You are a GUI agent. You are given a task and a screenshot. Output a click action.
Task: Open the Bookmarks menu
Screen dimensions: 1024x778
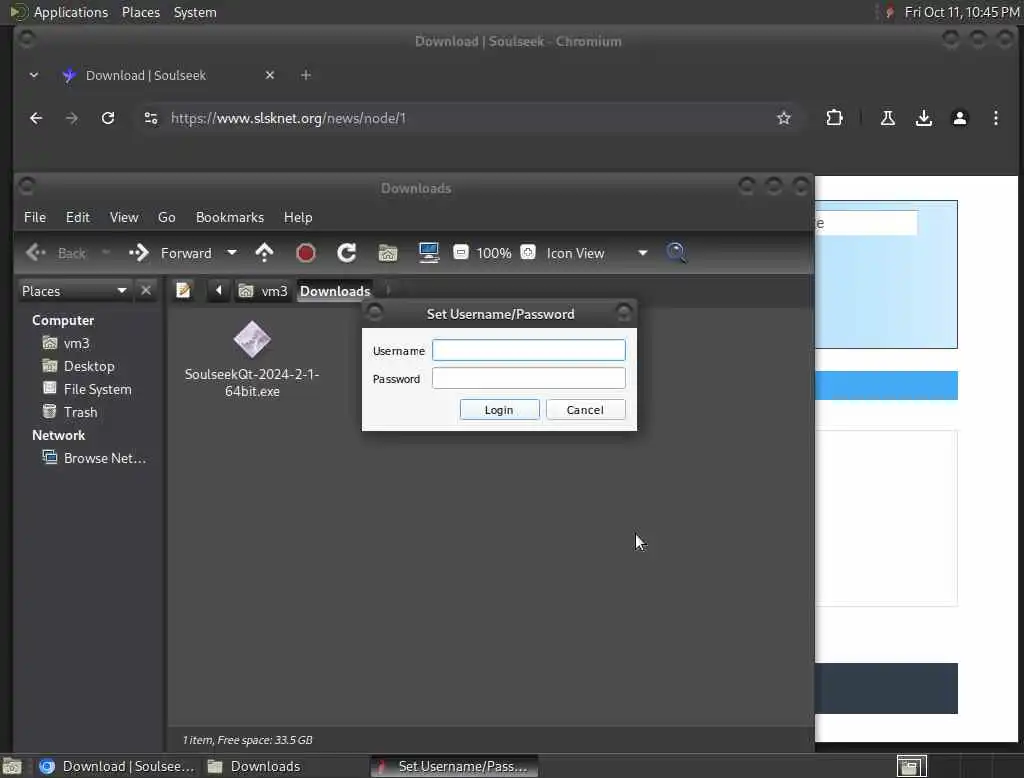pos(230,217)
